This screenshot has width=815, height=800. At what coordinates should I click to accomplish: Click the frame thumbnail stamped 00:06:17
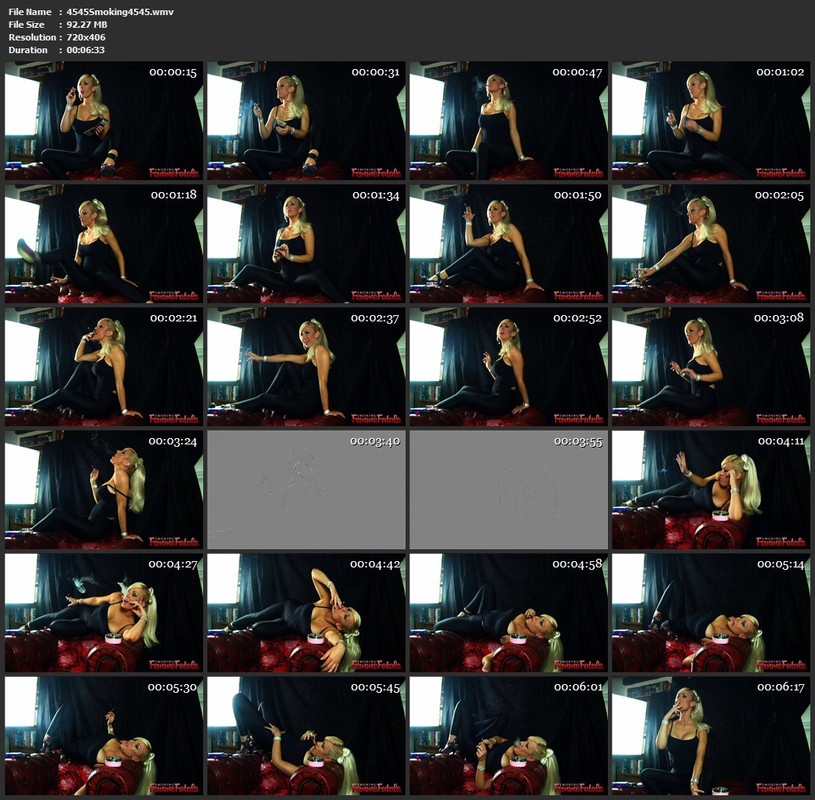(x=711, y=736)
